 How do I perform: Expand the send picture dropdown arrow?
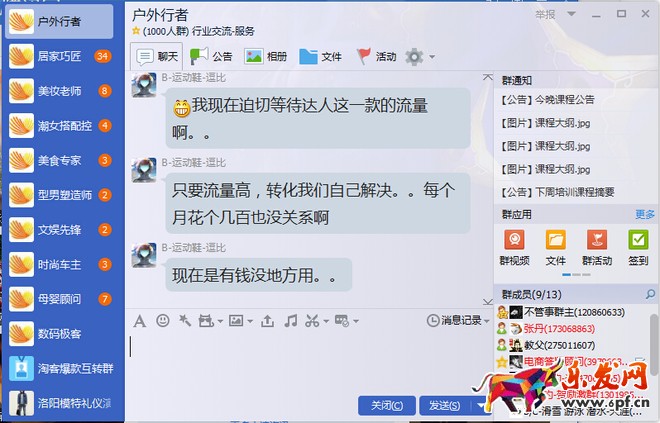pyautogui.click(x=250, y=322)
